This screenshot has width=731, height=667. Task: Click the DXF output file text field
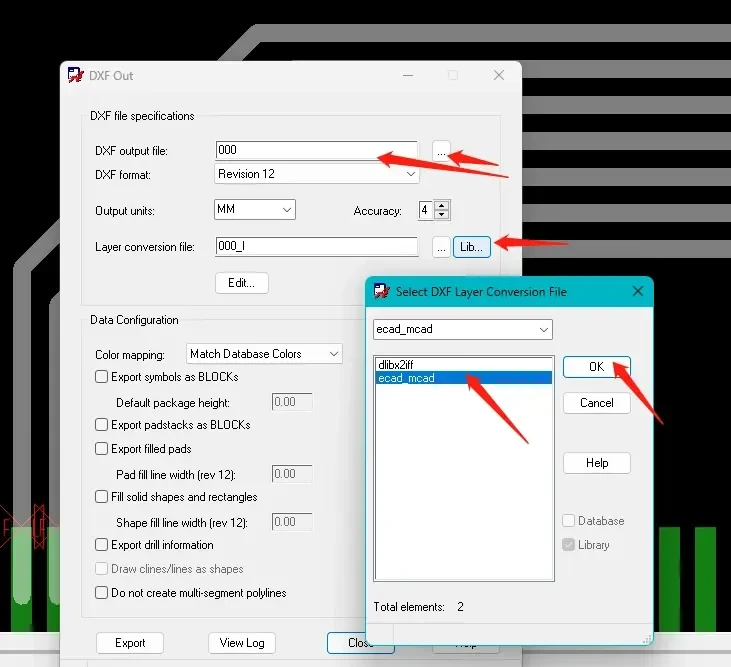point(316,150)
